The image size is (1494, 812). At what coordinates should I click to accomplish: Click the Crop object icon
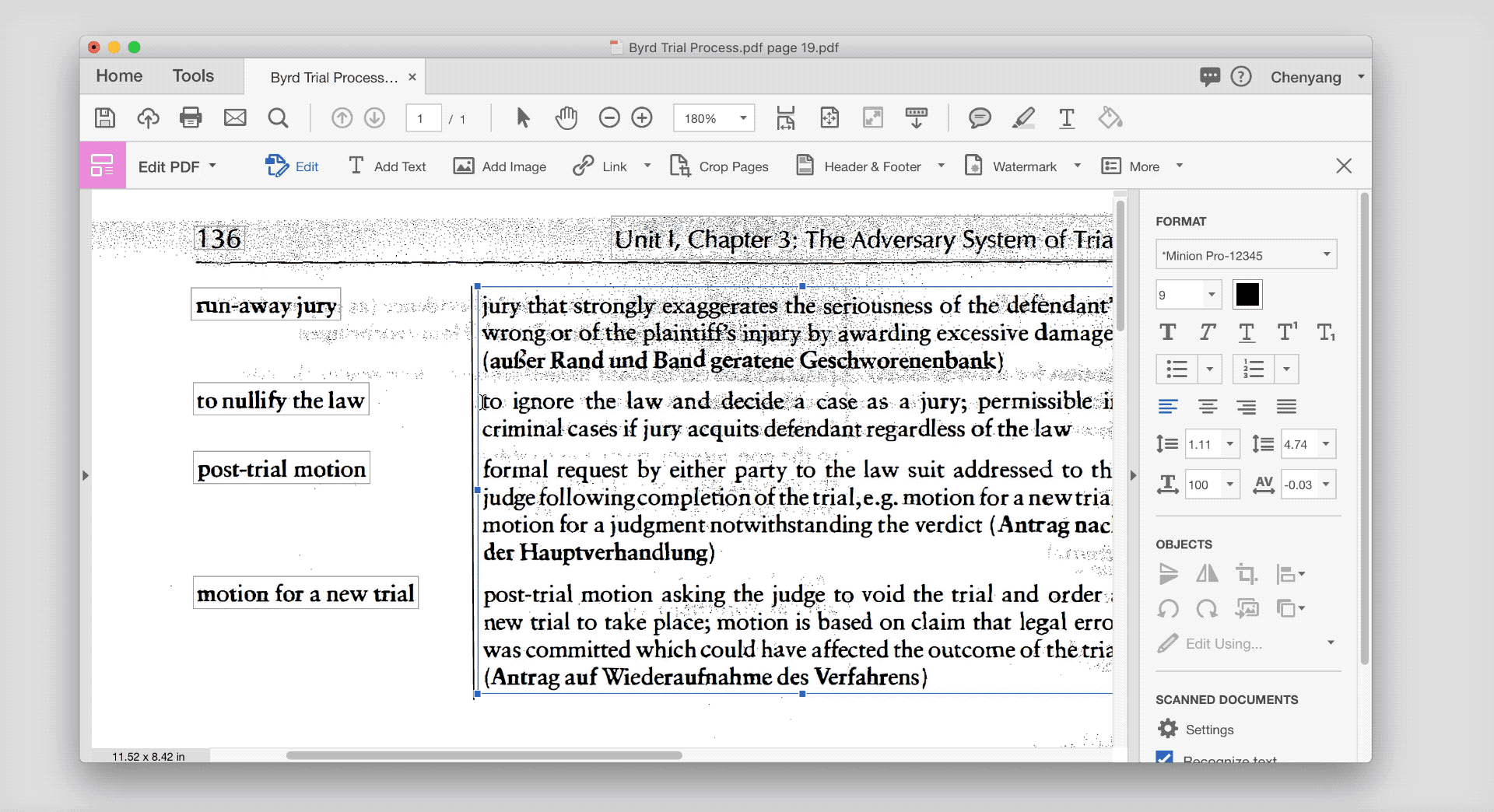[x=1247, y=574]
